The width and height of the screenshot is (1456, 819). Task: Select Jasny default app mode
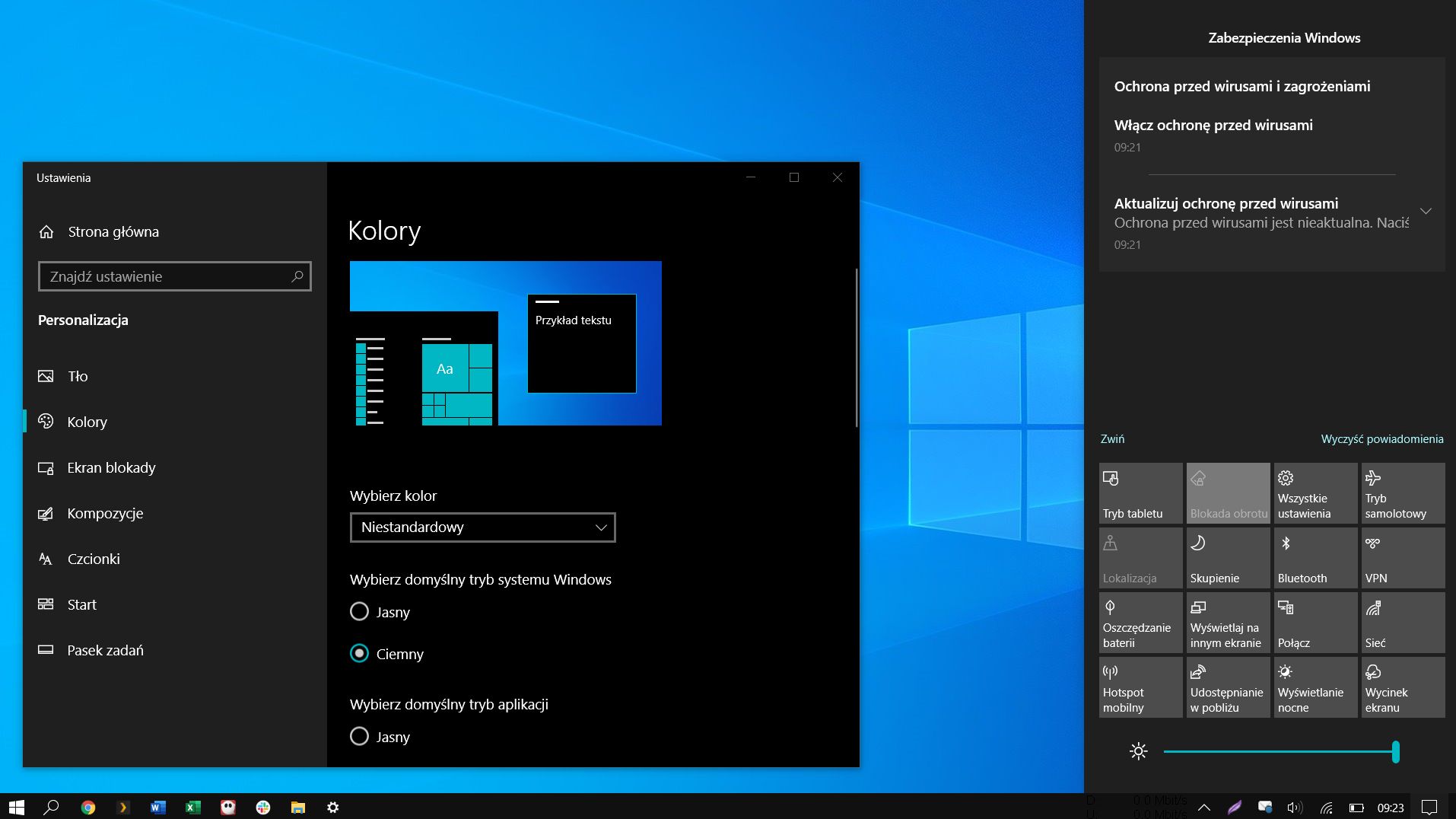pos(359,736)
